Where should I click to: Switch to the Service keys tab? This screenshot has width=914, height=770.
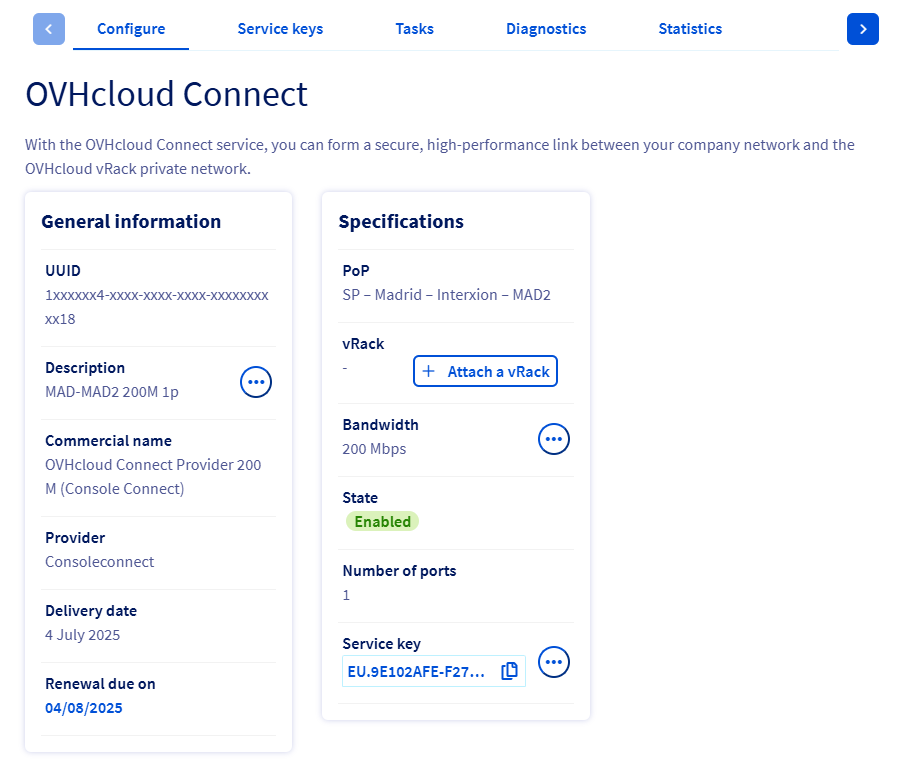tap(280, 29)
